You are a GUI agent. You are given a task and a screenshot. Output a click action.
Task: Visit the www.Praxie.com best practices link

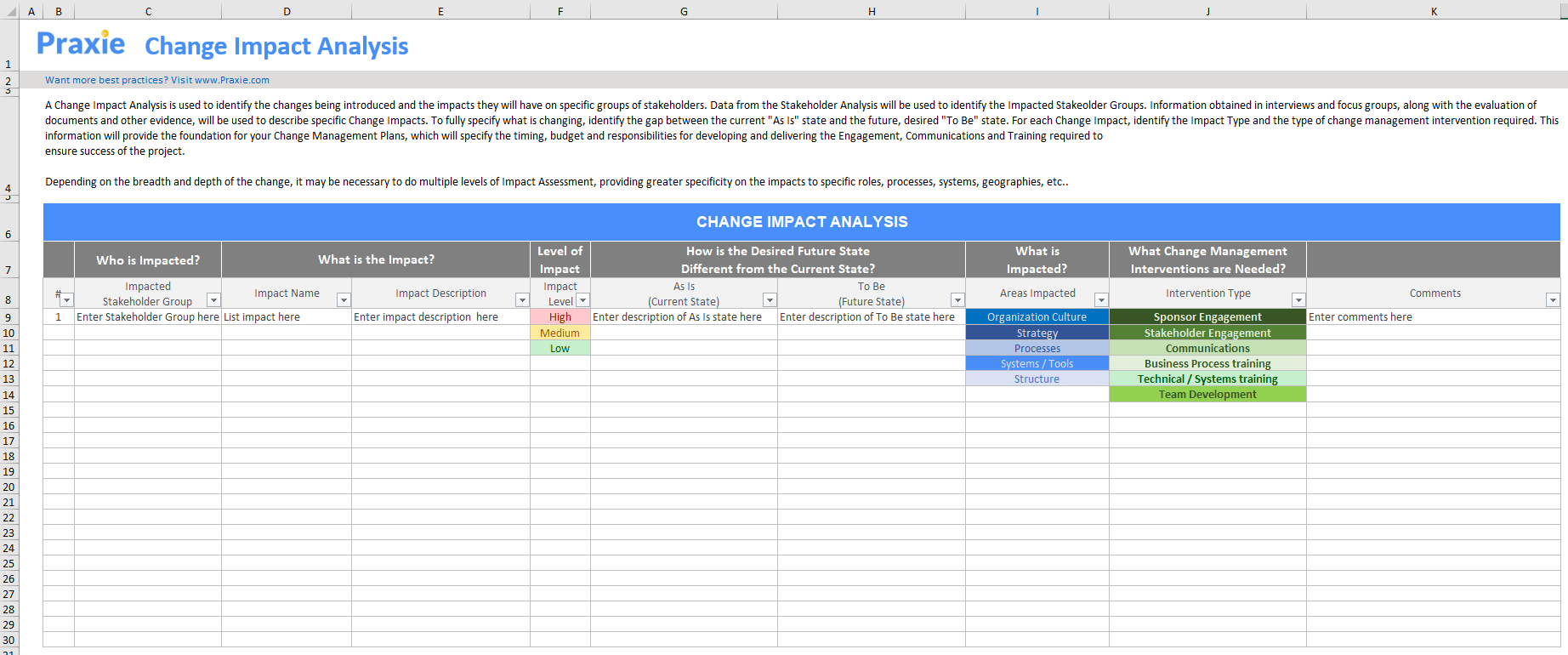click(157, 80)
